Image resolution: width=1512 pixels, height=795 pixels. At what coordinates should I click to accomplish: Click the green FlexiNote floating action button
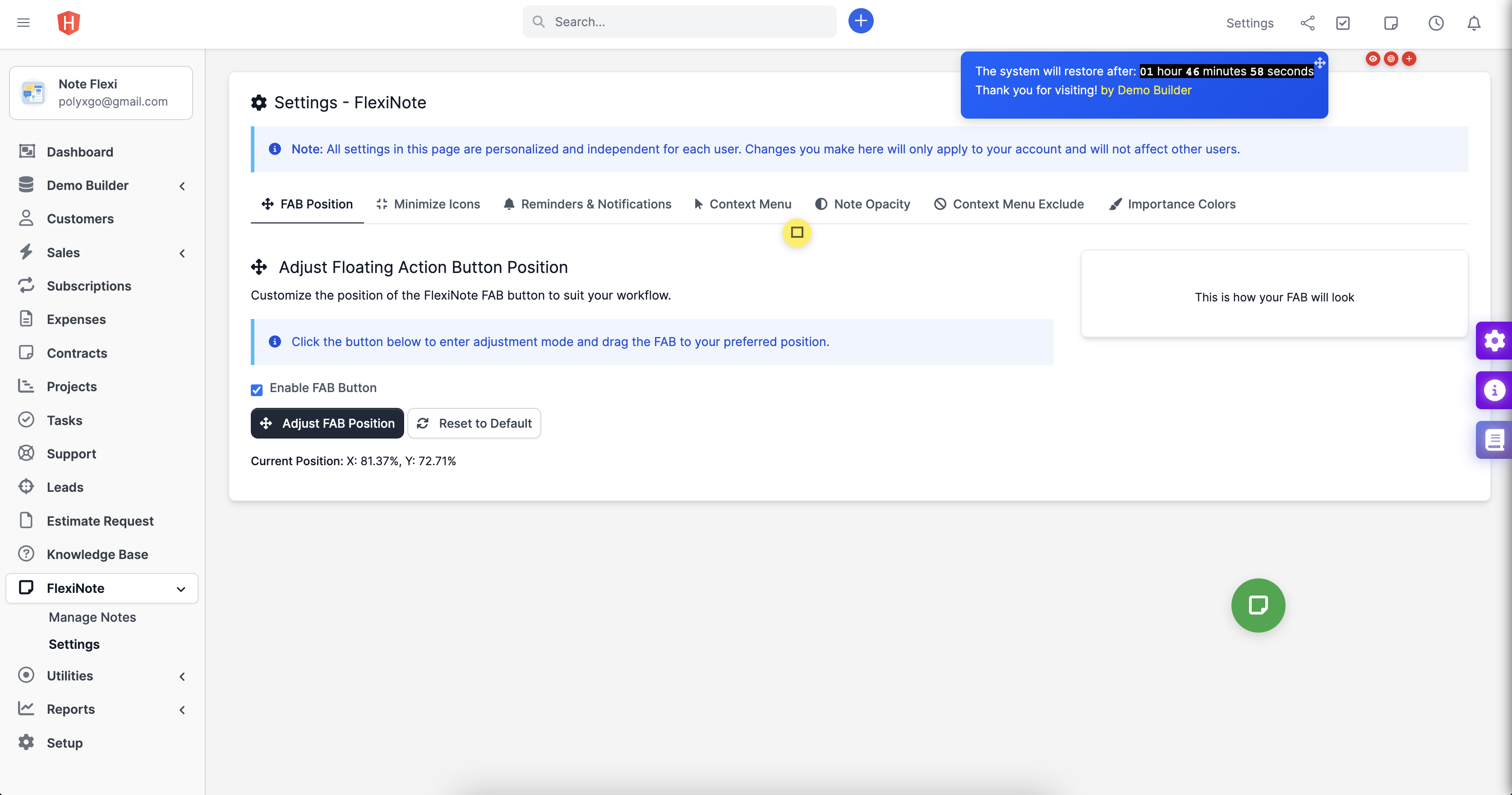(x=1258, y=605)
